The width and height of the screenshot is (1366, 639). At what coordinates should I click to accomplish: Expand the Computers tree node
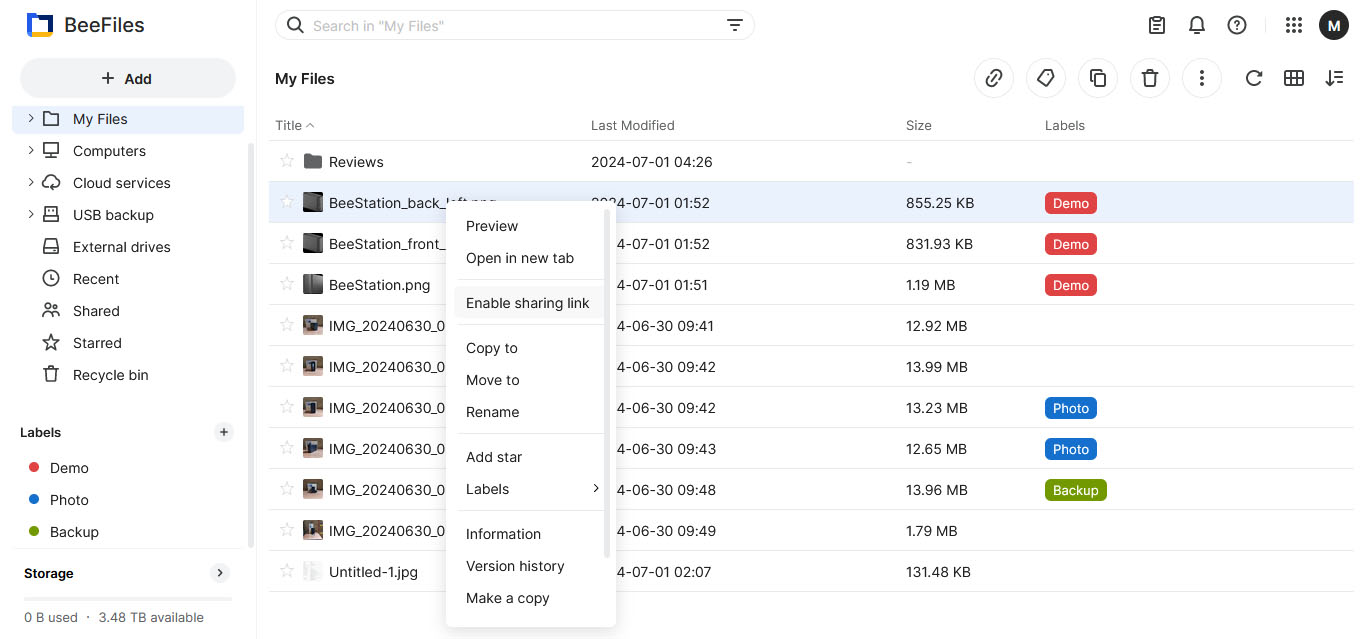click(31, 150)
